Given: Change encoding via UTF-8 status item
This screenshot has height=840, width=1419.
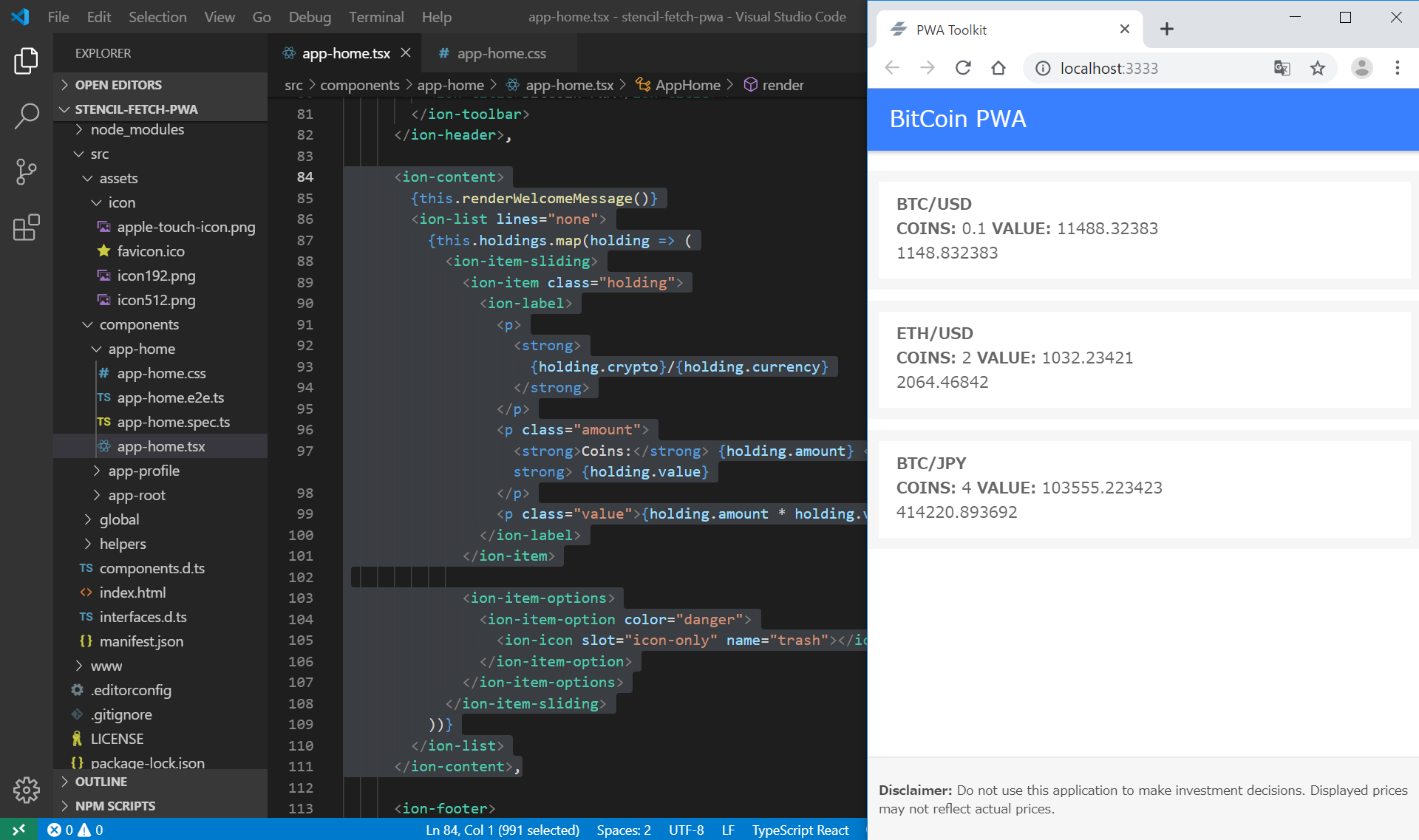Looking at the screenshot, I should [686, 830].
